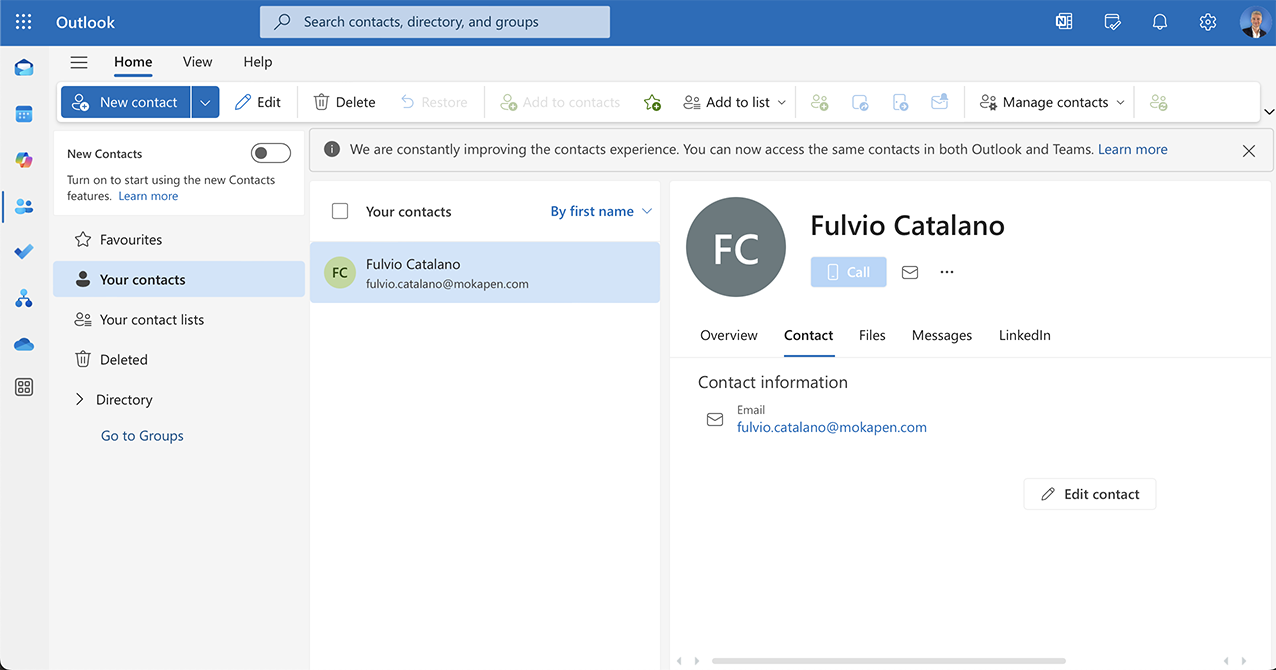Expand the By first name sort dropdown
This screenshot has height=670, width=1276.
pyautogui.click(x=601, y=211)
